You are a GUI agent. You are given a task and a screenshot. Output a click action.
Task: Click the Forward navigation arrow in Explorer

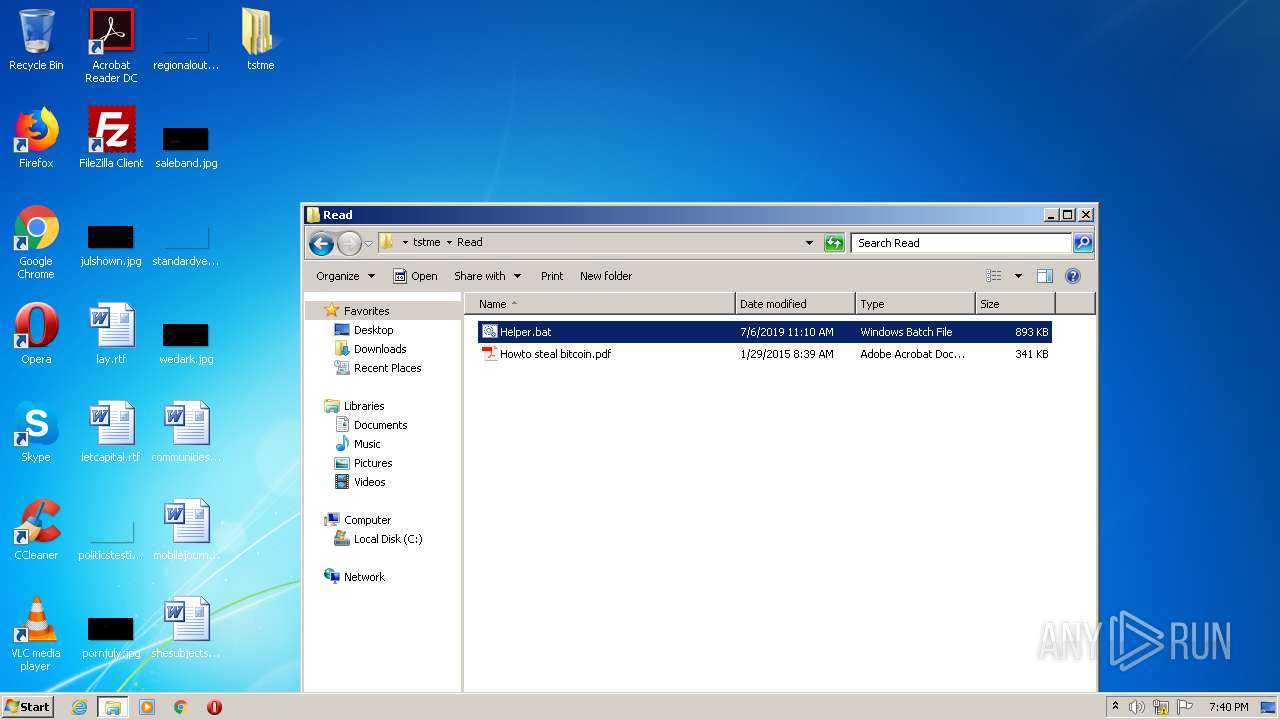tap(349, 243)
